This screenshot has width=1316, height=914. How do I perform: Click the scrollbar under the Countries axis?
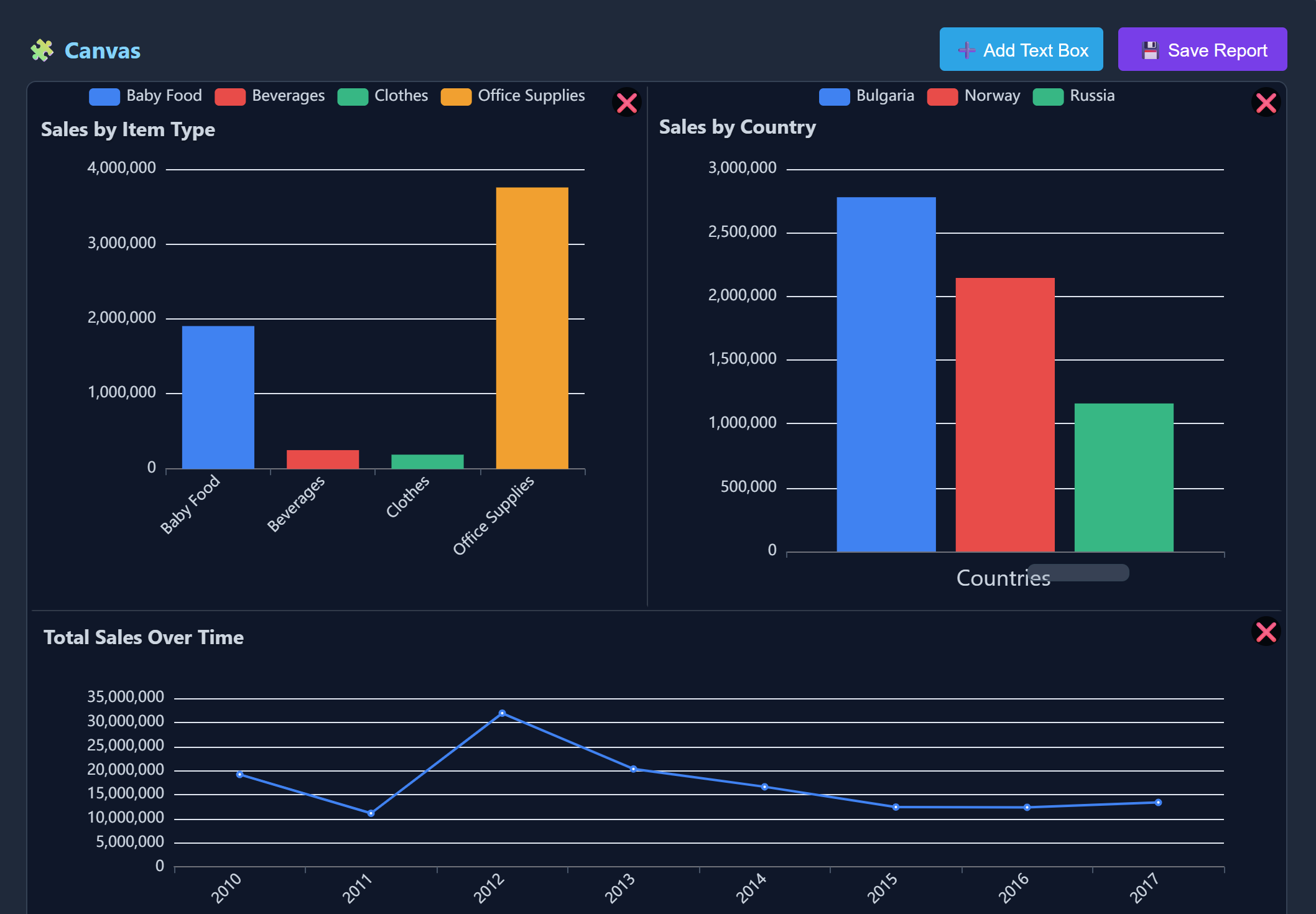click(x=1079, y=573)
